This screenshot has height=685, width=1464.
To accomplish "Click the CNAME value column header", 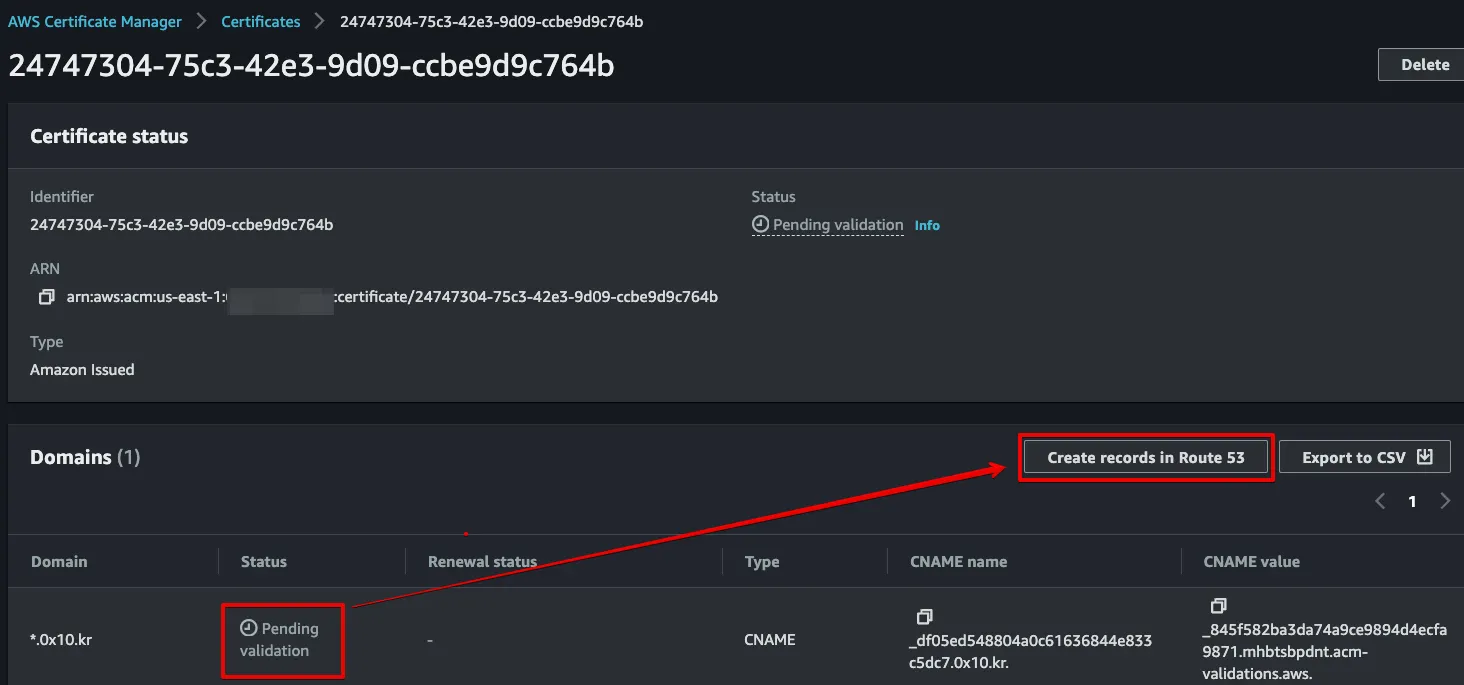I will [1252, 562].
